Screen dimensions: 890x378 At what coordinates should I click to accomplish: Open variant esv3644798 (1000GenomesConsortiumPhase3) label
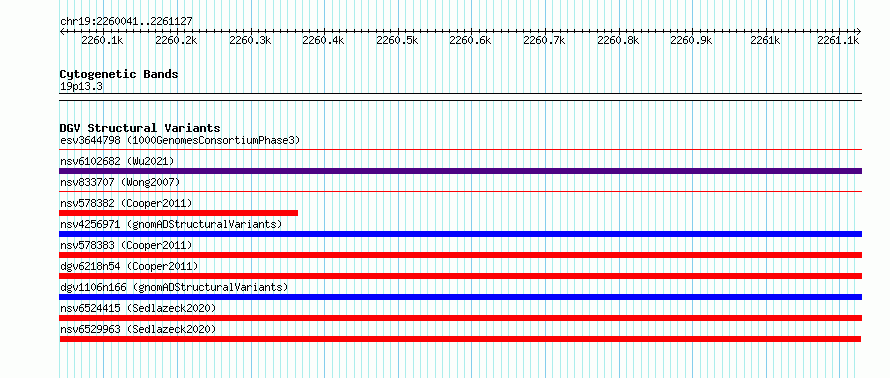180,140
